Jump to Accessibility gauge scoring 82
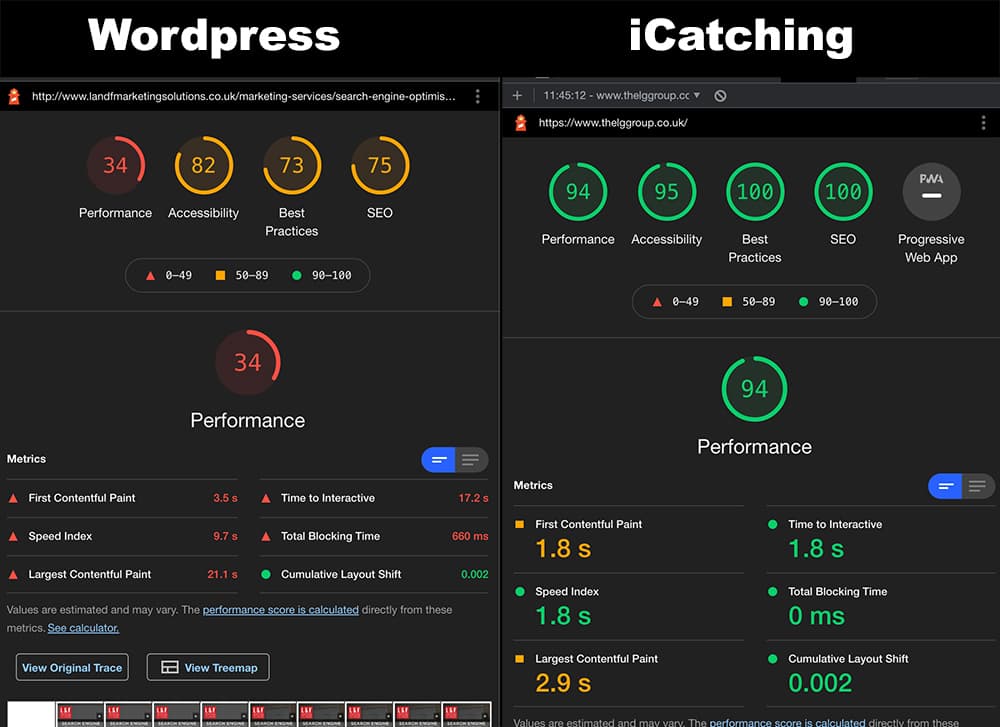 point(203,178)
